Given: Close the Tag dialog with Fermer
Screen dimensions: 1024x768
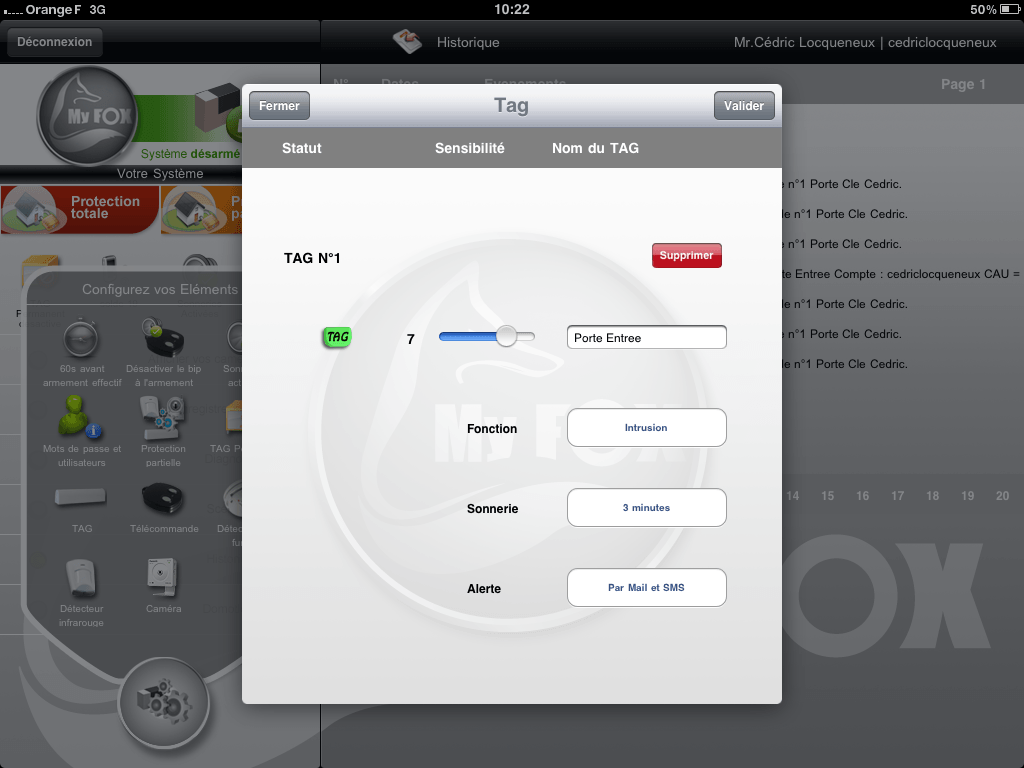Looking at the screenshot, I should (x=279, y=106).
